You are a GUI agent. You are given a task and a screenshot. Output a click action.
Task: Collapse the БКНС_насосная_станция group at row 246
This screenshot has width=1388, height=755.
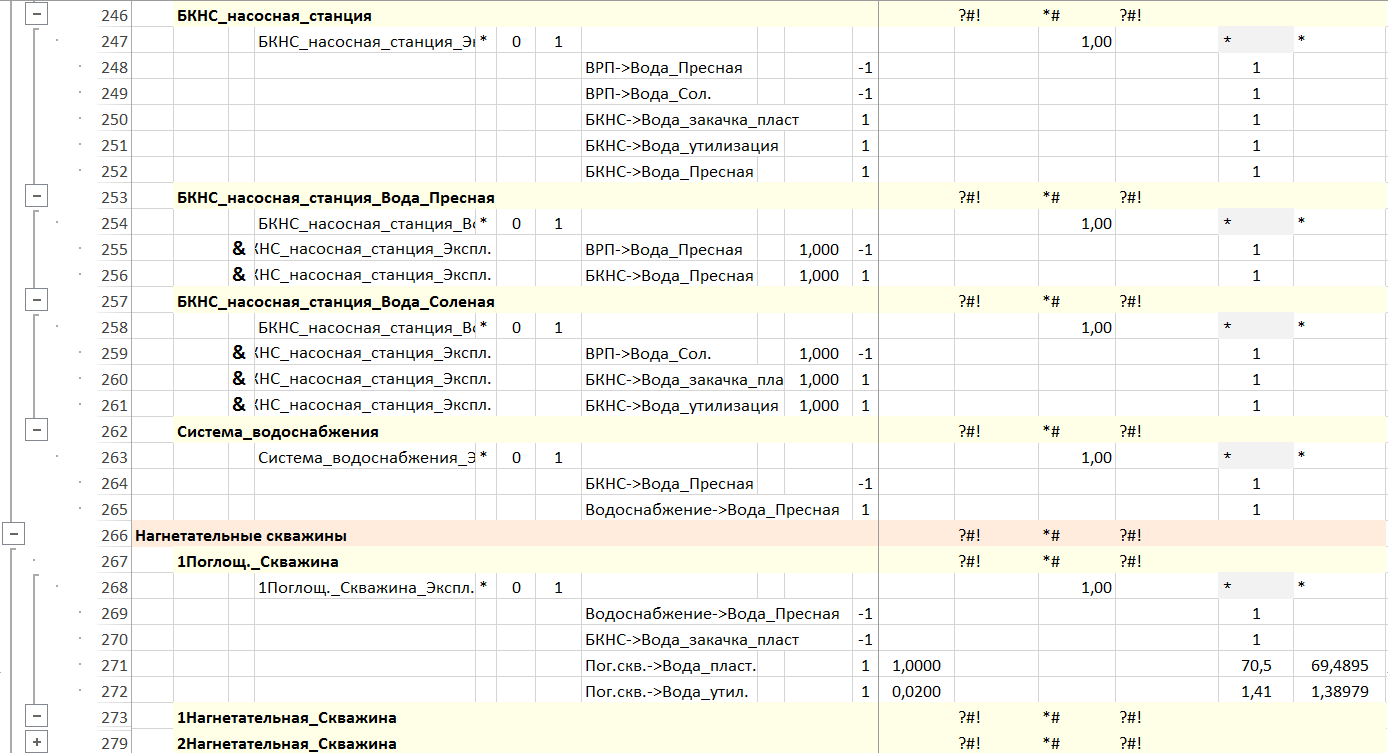point(37,16)
